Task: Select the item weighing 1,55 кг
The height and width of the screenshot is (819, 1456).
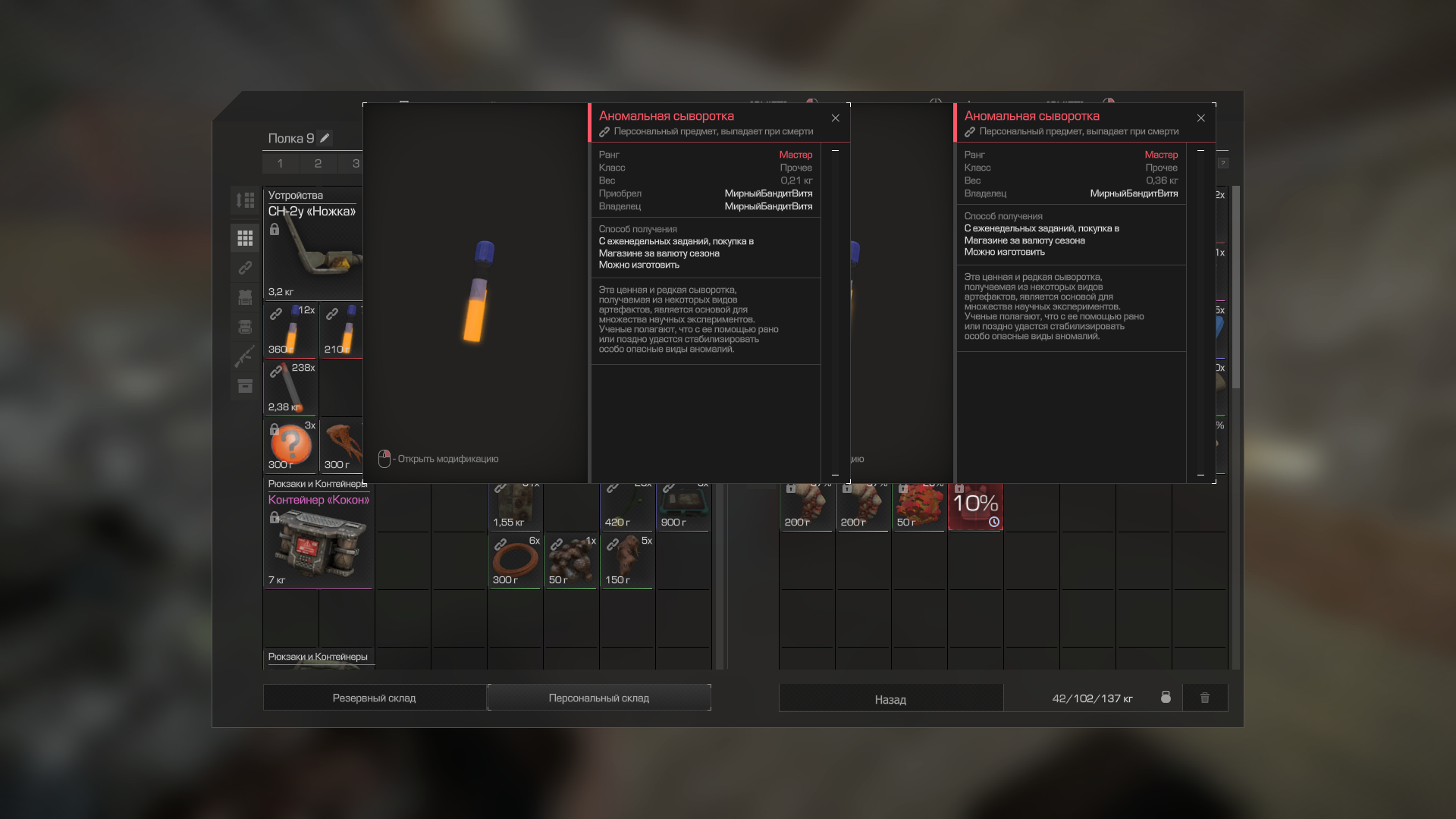Action: click(515, 506)
